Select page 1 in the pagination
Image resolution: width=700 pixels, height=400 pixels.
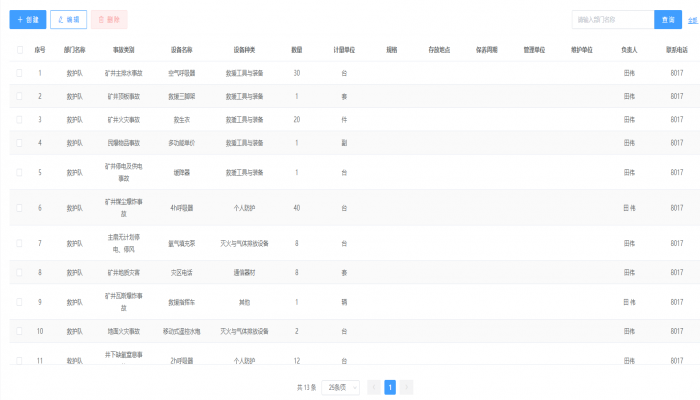click(390, 387)
